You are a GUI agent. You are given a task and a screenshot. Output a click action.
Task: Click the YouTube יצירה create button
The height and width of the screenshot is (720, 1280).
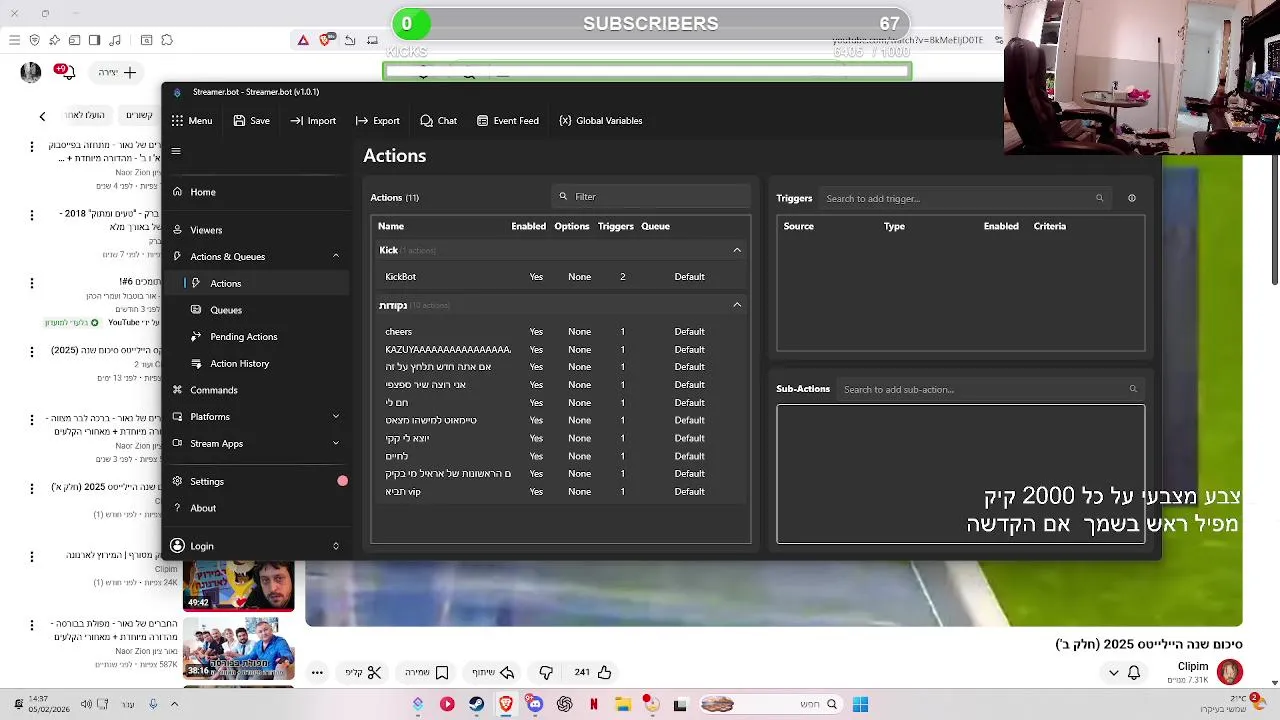pos(117,72)
